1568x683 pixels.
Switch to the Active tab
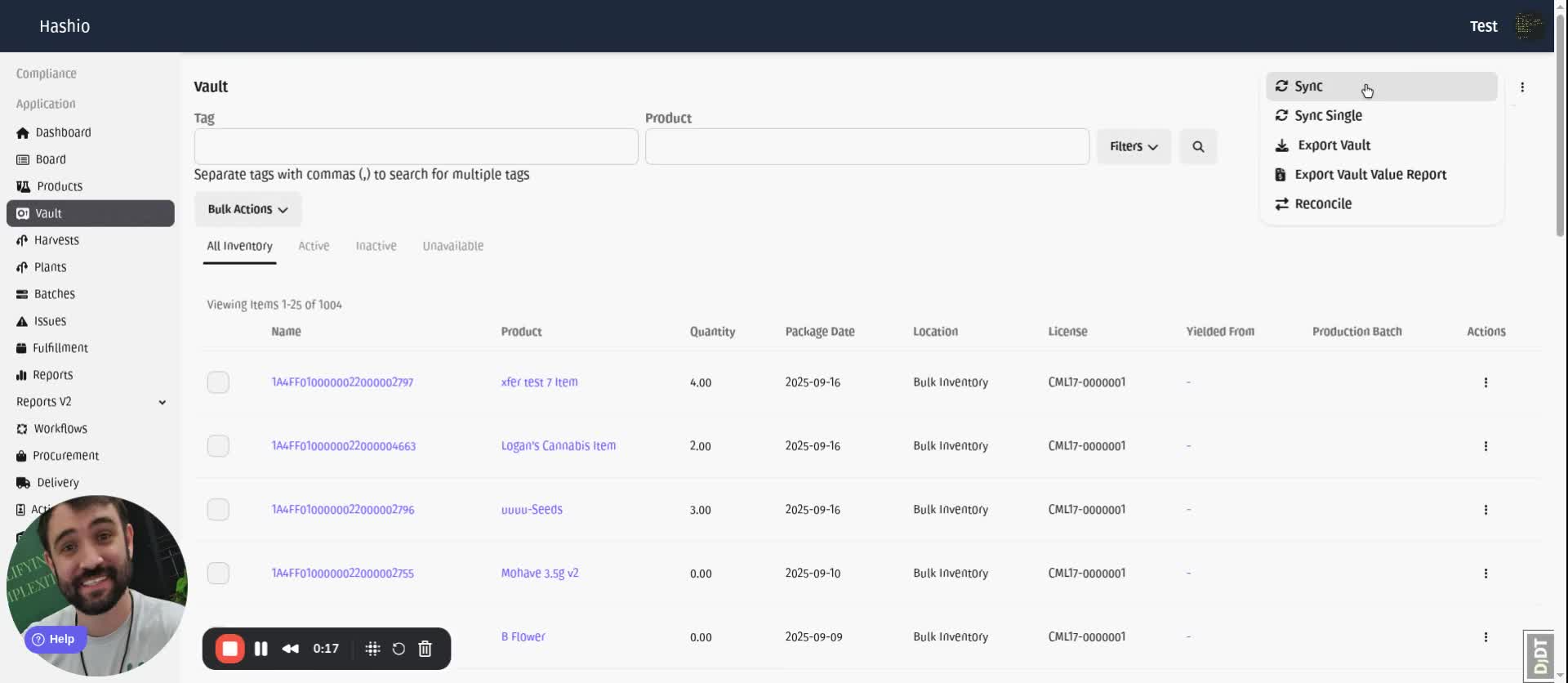(x=314, y=247)
